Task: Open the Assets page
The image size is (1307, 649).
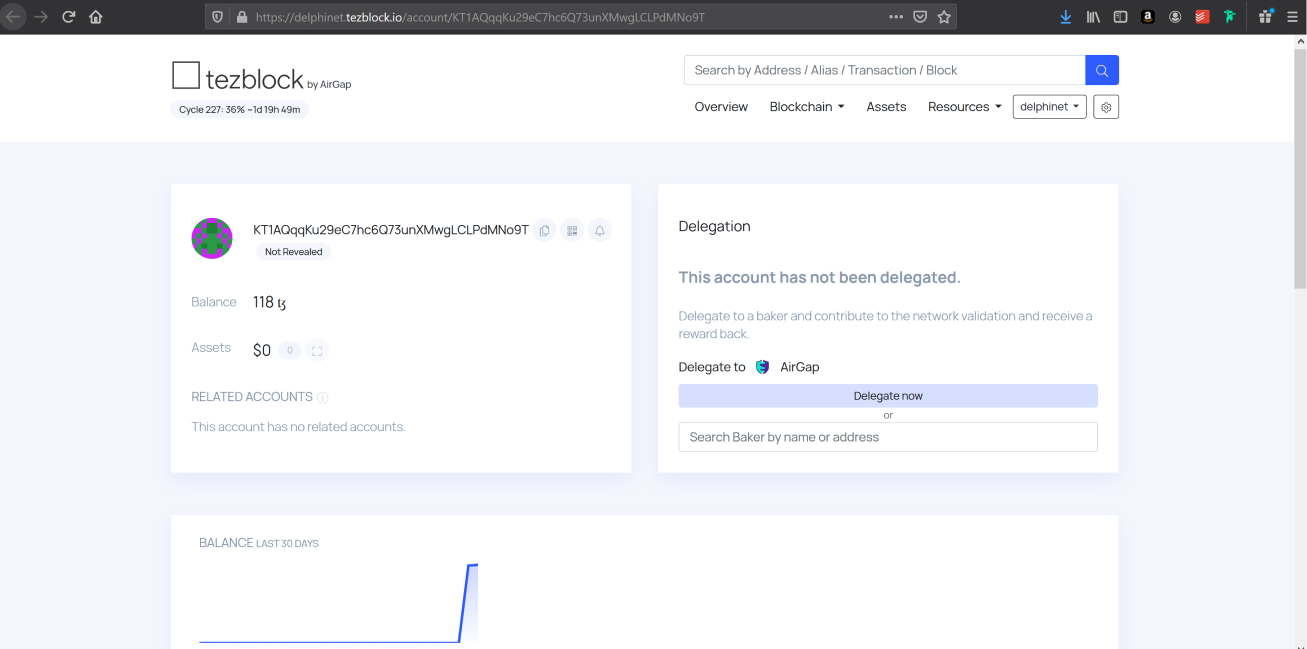Action: click(886, 107)
